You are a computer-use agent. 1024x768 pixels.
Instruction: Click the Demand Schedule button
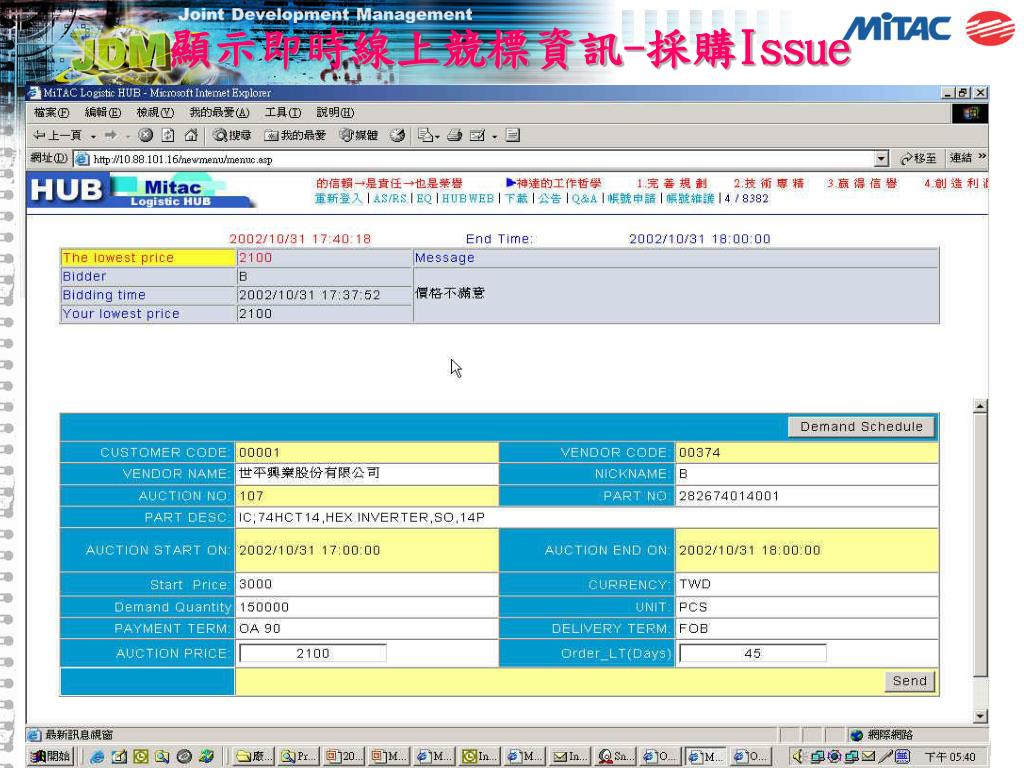point(861,426)
